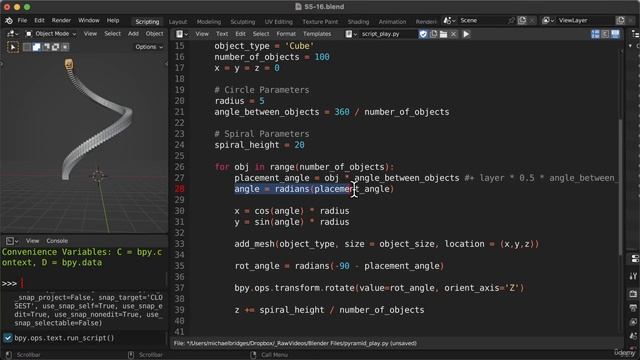Switch to the Sculpting workspace tab
The width and height of the screenshot is (640, 360).
[x=242, y=22]
